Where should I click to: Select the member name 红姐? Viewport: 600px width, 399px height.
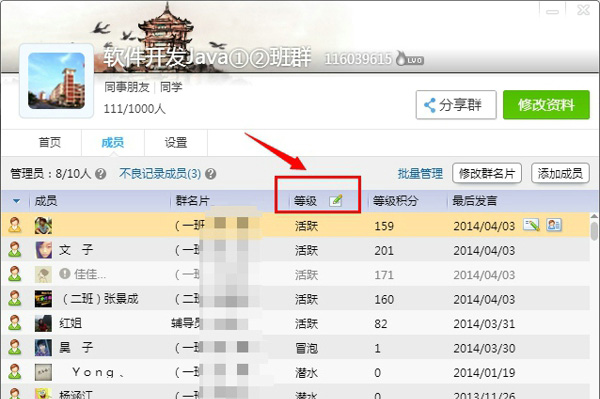[x=70, y=323]
